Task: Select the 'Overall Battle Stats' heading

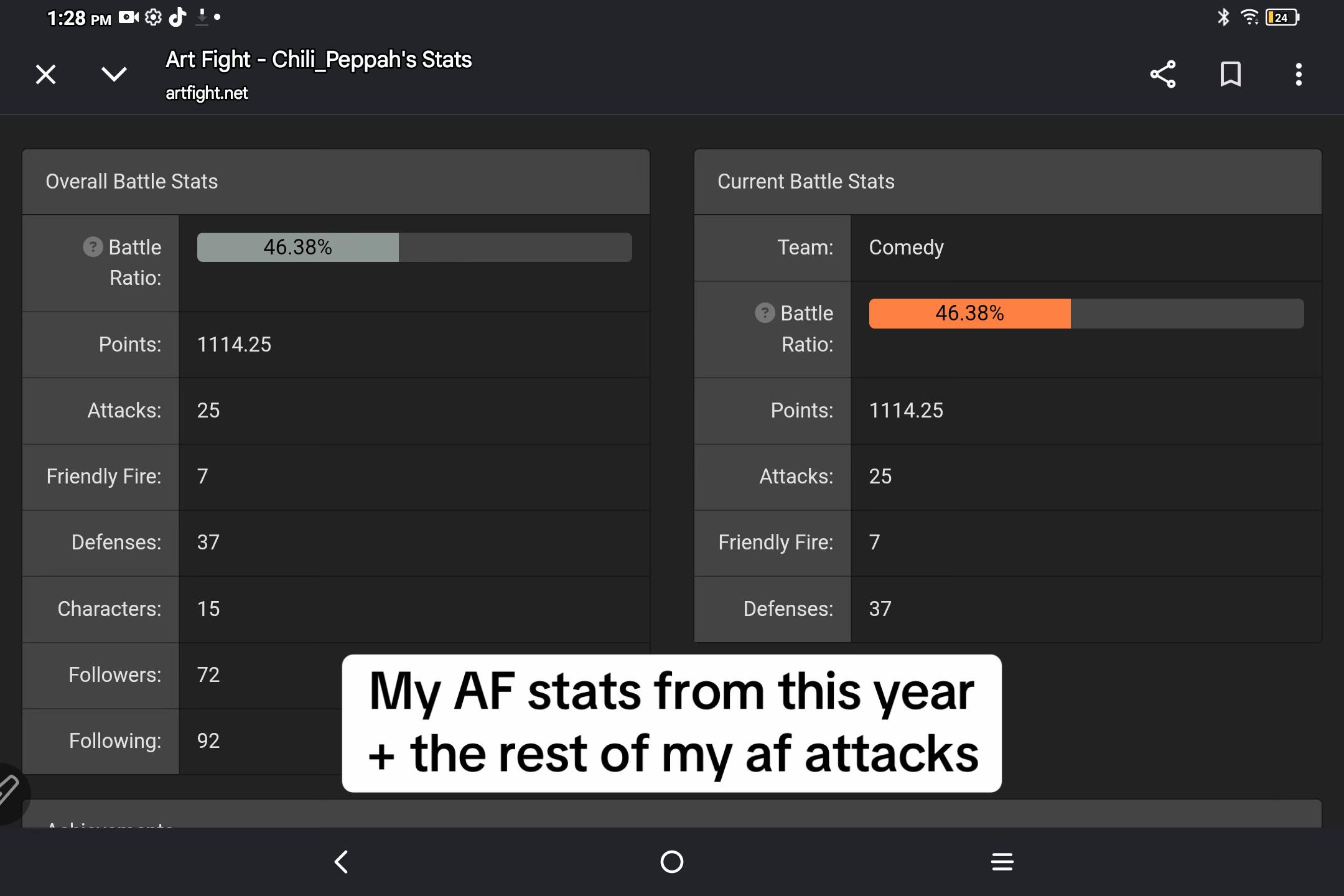Action: coord(132,182)
